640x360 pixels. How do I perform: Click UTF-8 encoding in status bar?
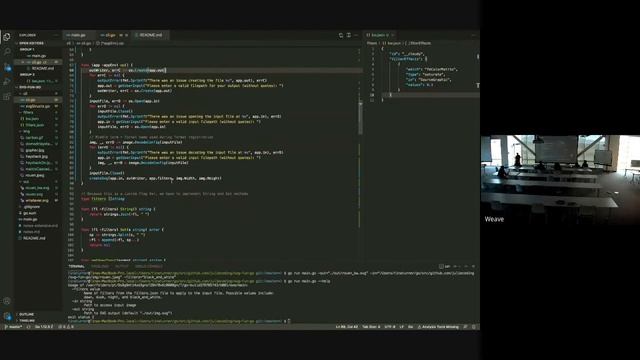click(389, 327)
